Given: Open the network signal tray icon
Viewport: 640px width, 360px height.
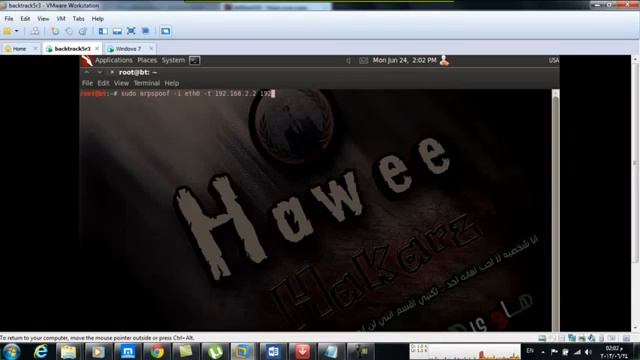Looking at the screenshot, I should [577, 351].
